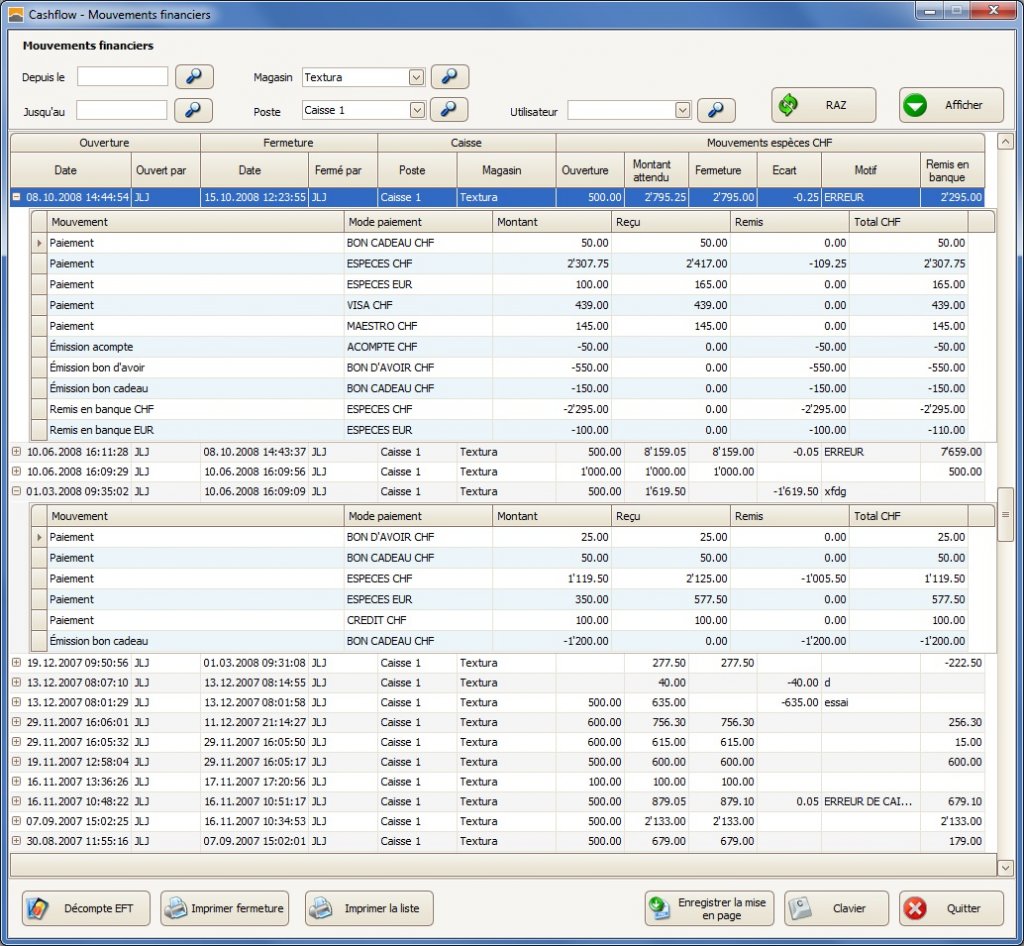Click the magnifier icon beside Jusqu'au

(194, 110)
